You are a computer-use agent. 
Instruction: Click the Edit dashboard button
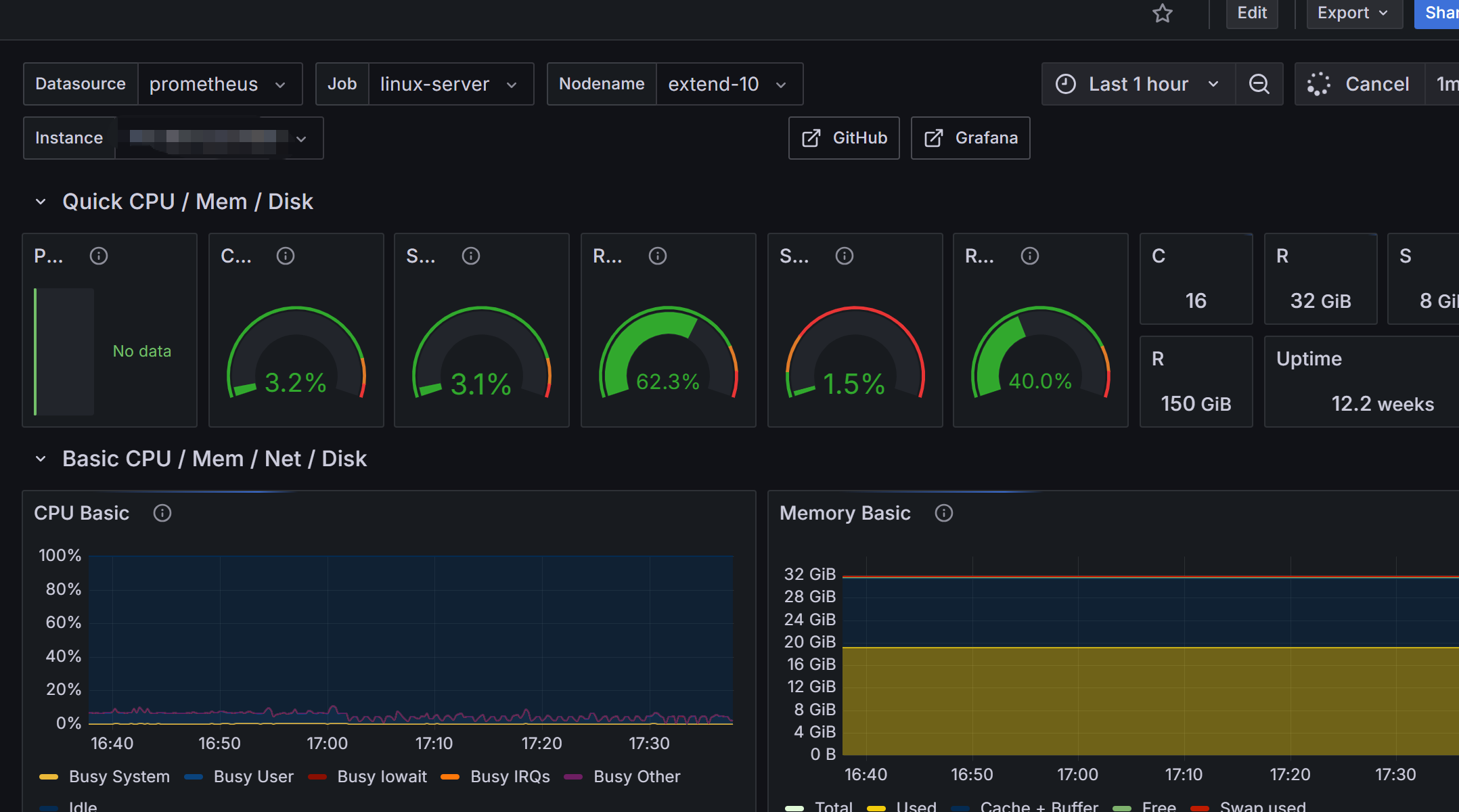[1251, 13]
